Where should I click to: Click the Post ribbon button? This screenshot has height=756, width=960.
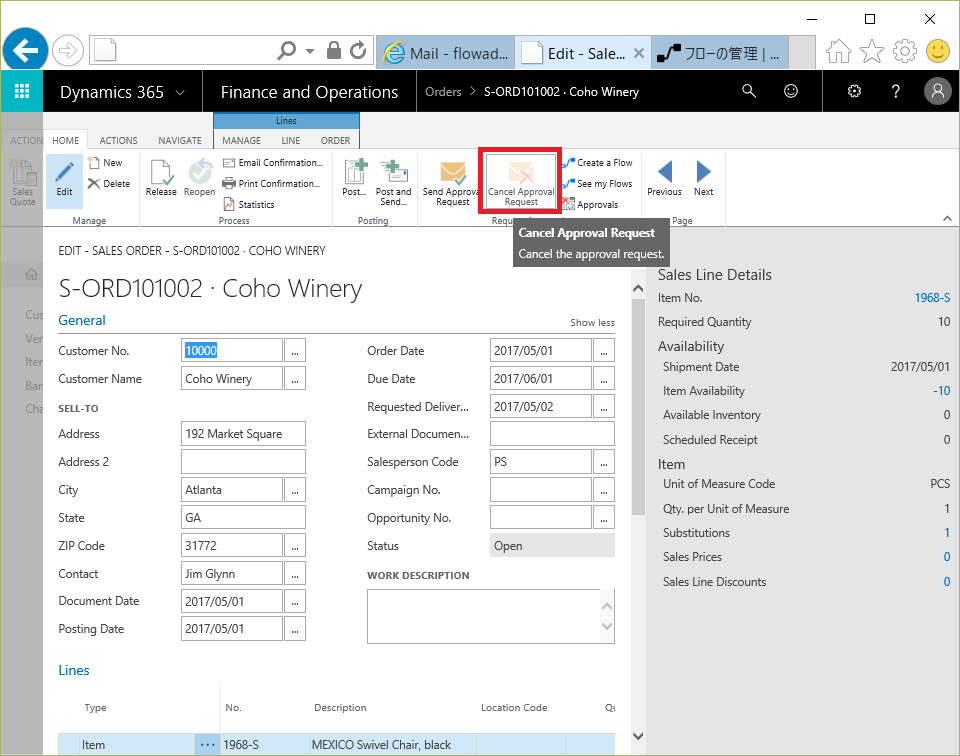[354, 178]
